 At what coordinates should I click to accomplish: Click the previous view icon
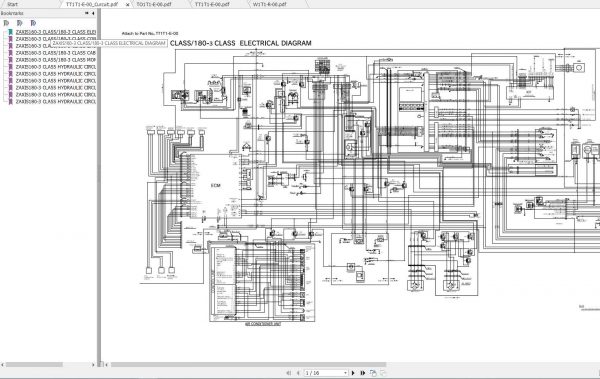click(373, 372)
